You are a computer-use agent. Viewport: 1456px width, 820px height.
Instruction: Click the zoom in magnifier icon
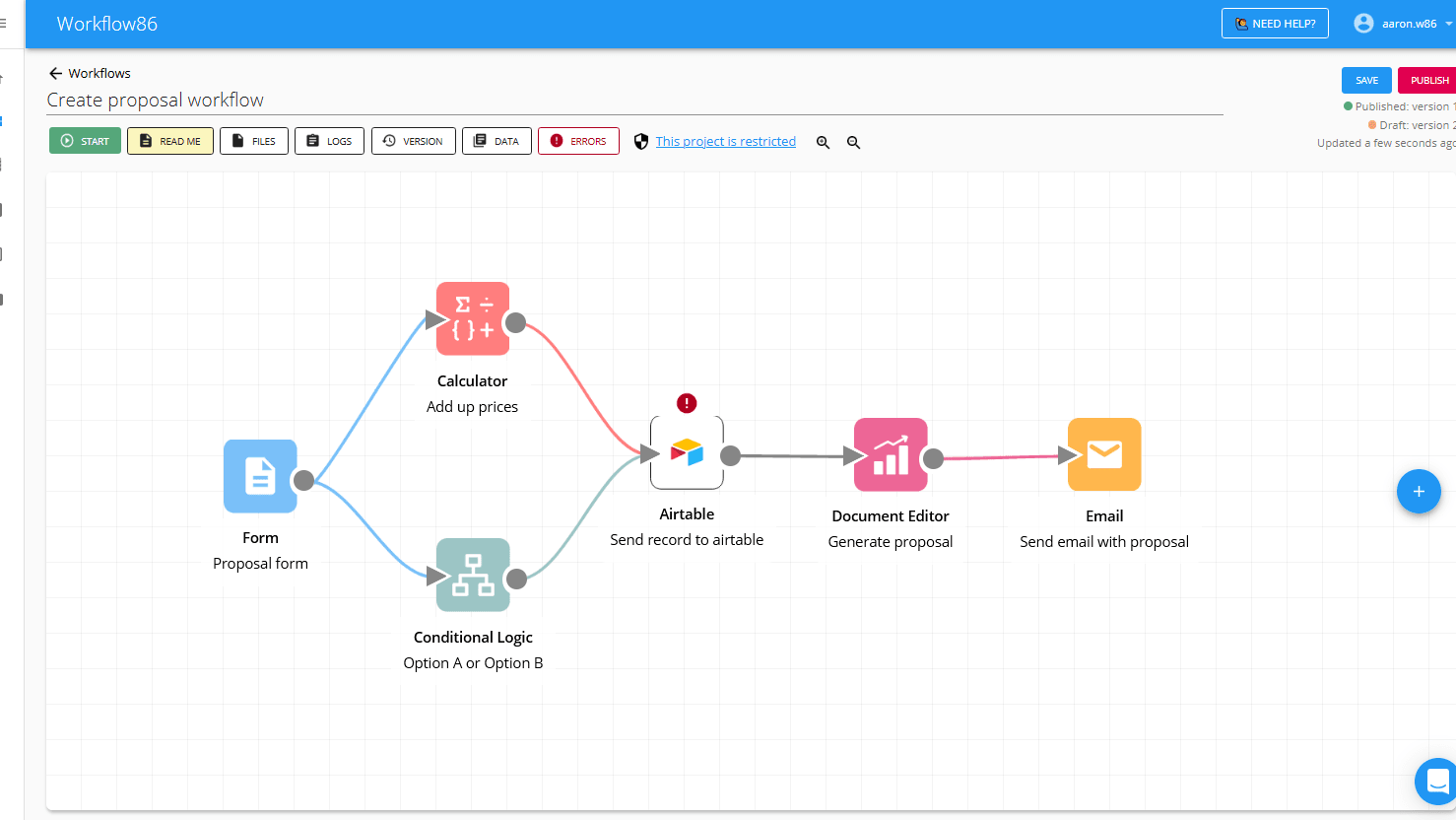(823, 142)
